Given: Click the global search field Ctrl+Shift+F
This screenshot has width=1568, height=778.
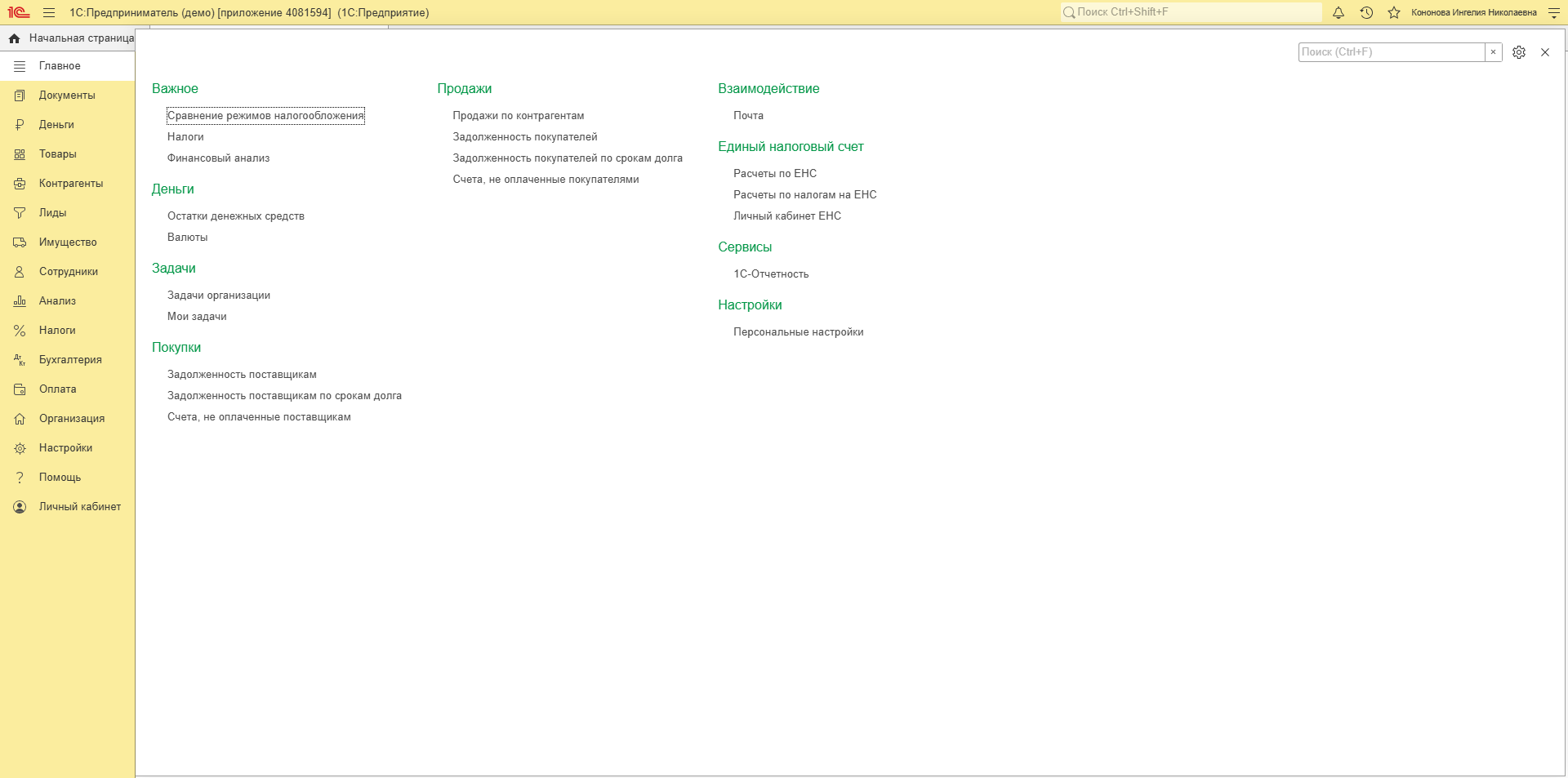Looking at the screenshot, I should pyautogui.click(x=1191, y=12).
